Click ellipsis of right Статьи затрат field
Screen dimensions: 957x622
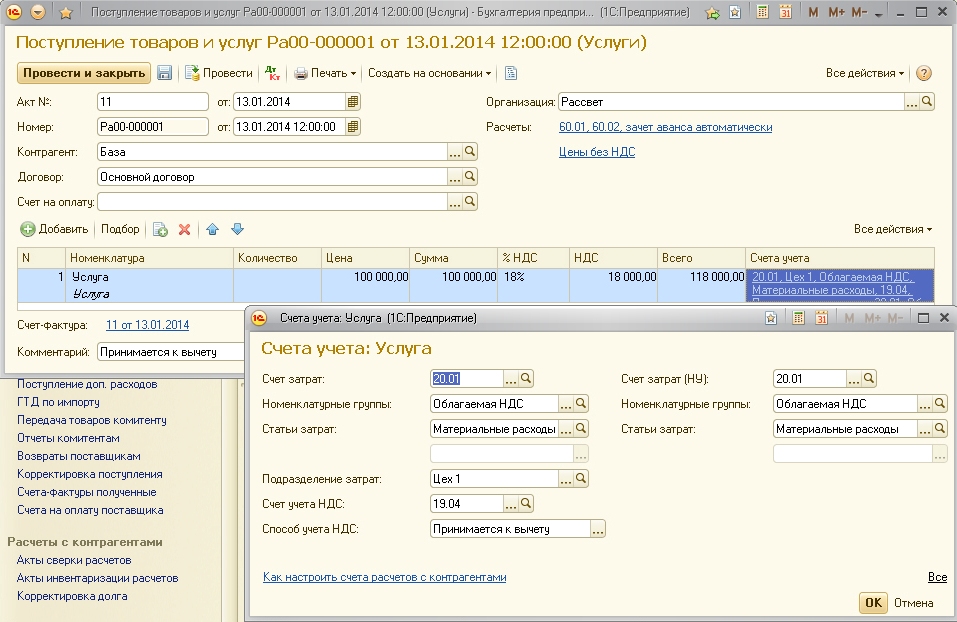coord(925,429)
